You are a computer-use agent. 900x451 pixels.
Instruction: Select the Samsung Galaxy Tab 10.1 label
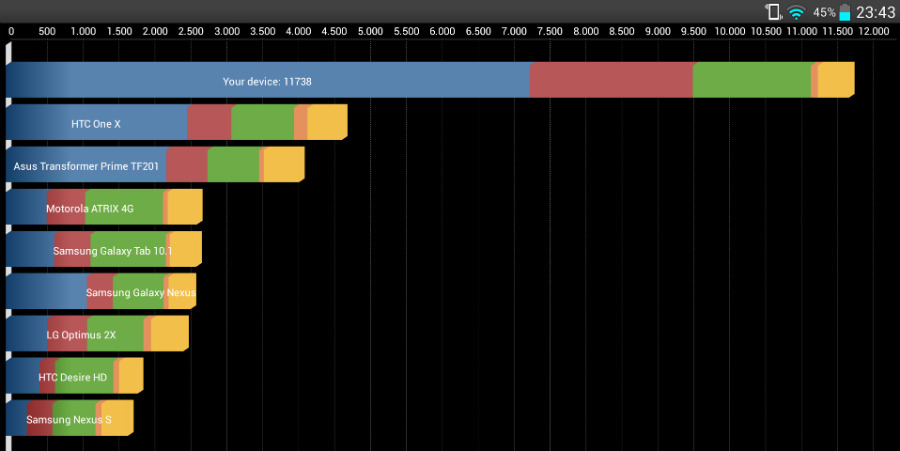coord(112,251)
